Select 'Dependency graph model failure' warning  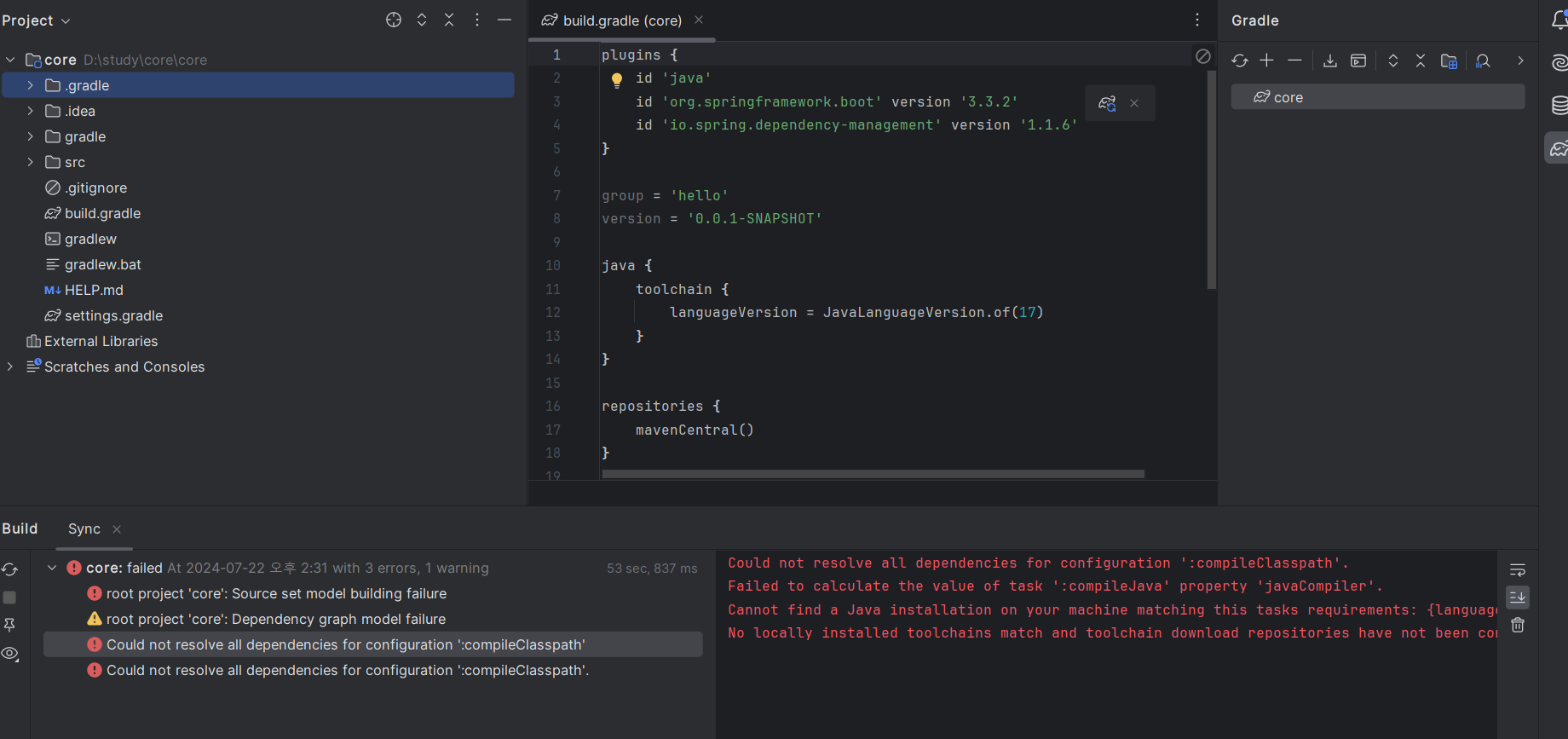pos(266,619)
